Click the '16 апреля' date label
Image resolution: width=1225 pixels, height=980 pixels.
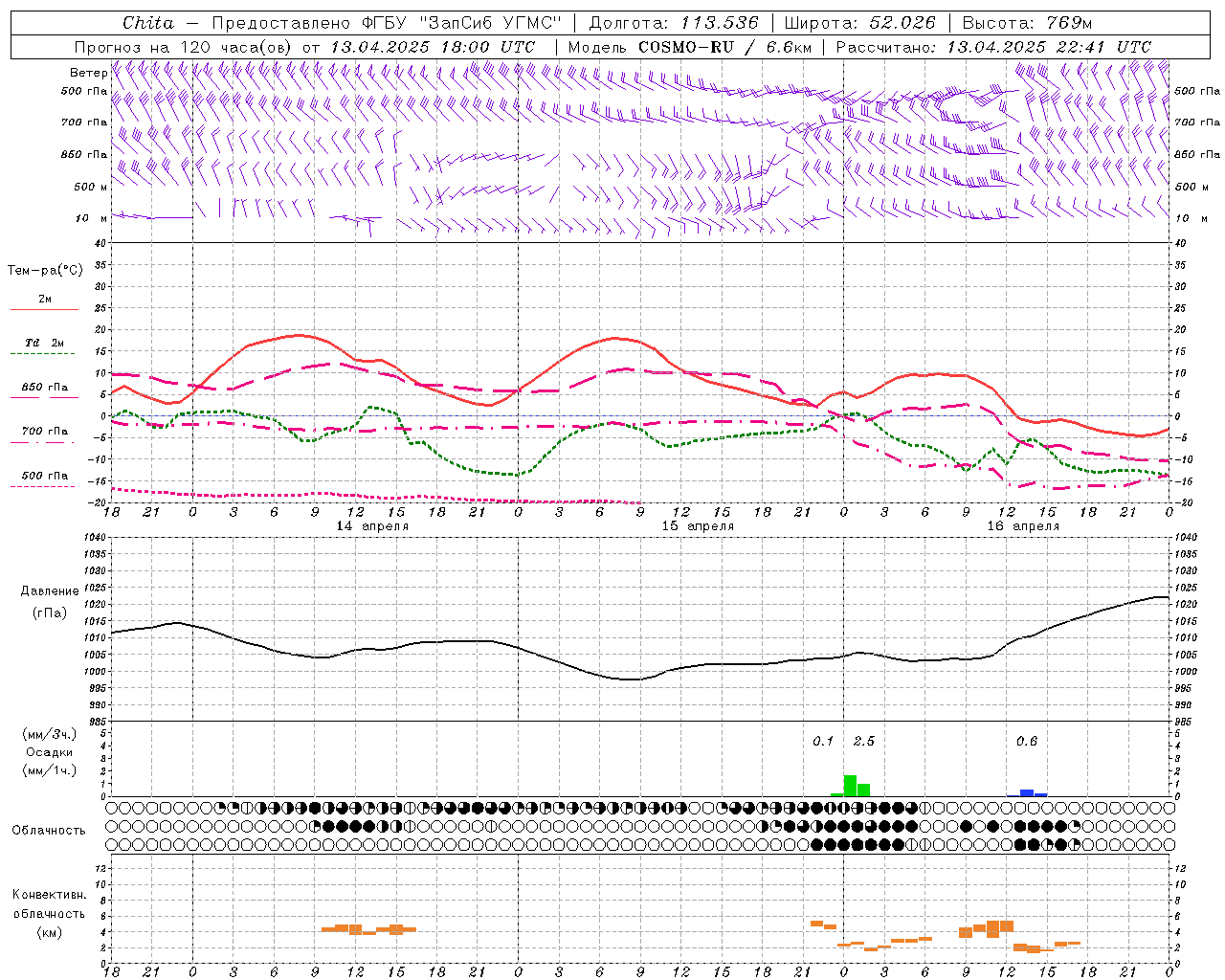coord(1023,526)
